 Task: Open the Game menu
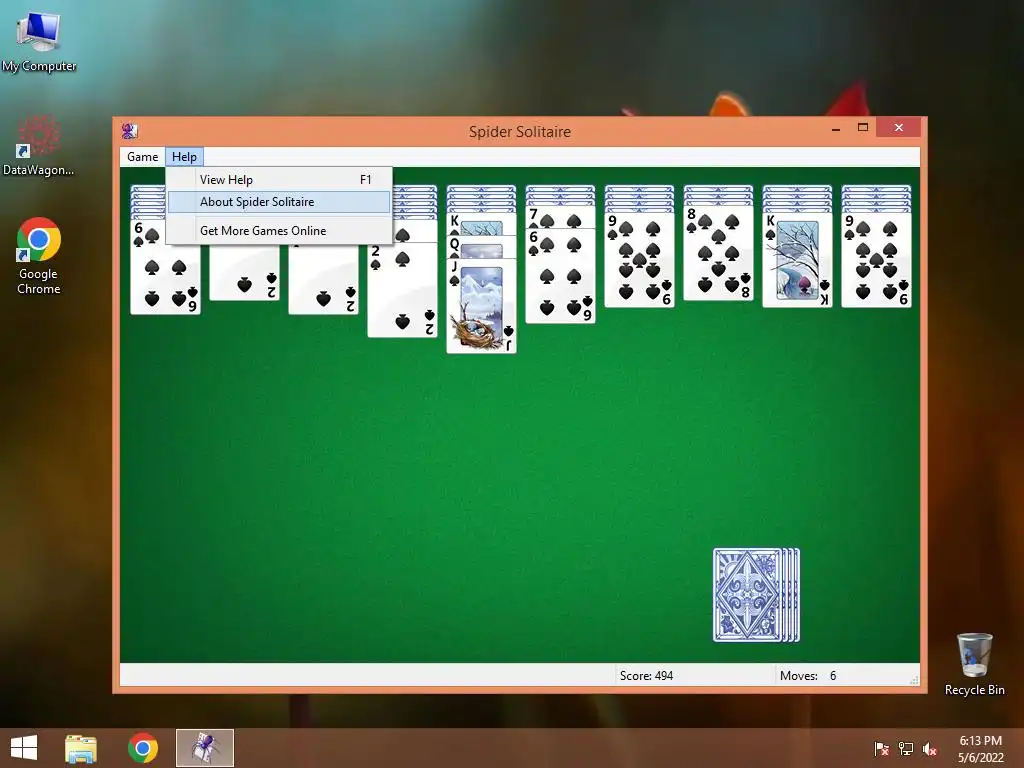(x=142, y=157)
